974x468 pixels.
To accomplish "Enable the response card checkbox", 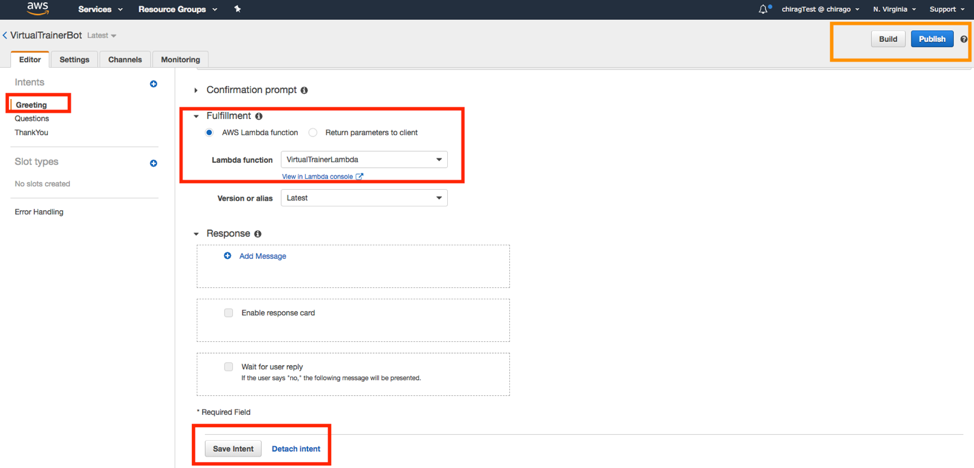I will click(x=229, y=313).
